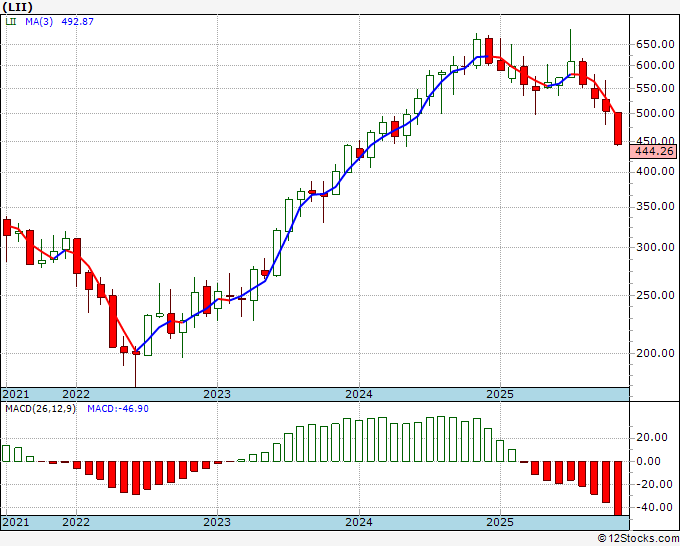
Task: Click the last red MACD histogram bar
Action: click(x=618, y=488)
